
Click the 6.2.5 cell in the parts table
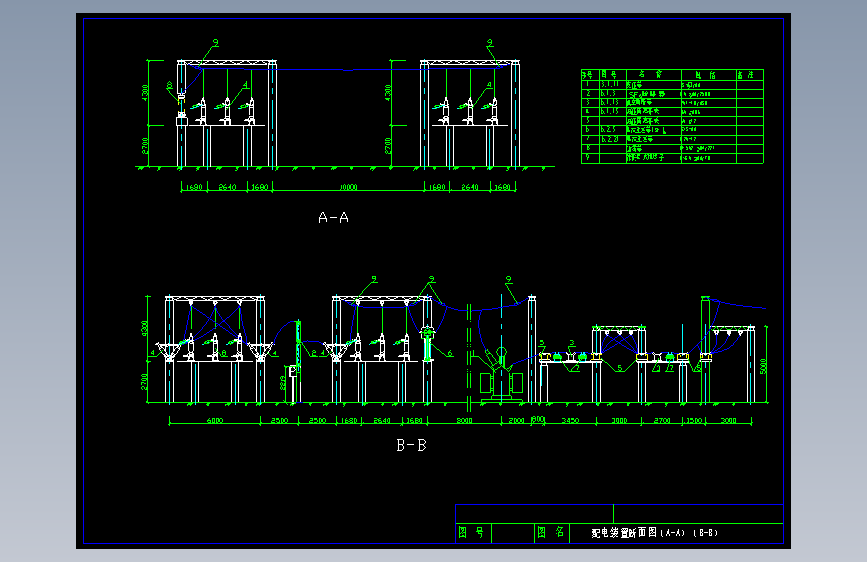click(608, 129)
